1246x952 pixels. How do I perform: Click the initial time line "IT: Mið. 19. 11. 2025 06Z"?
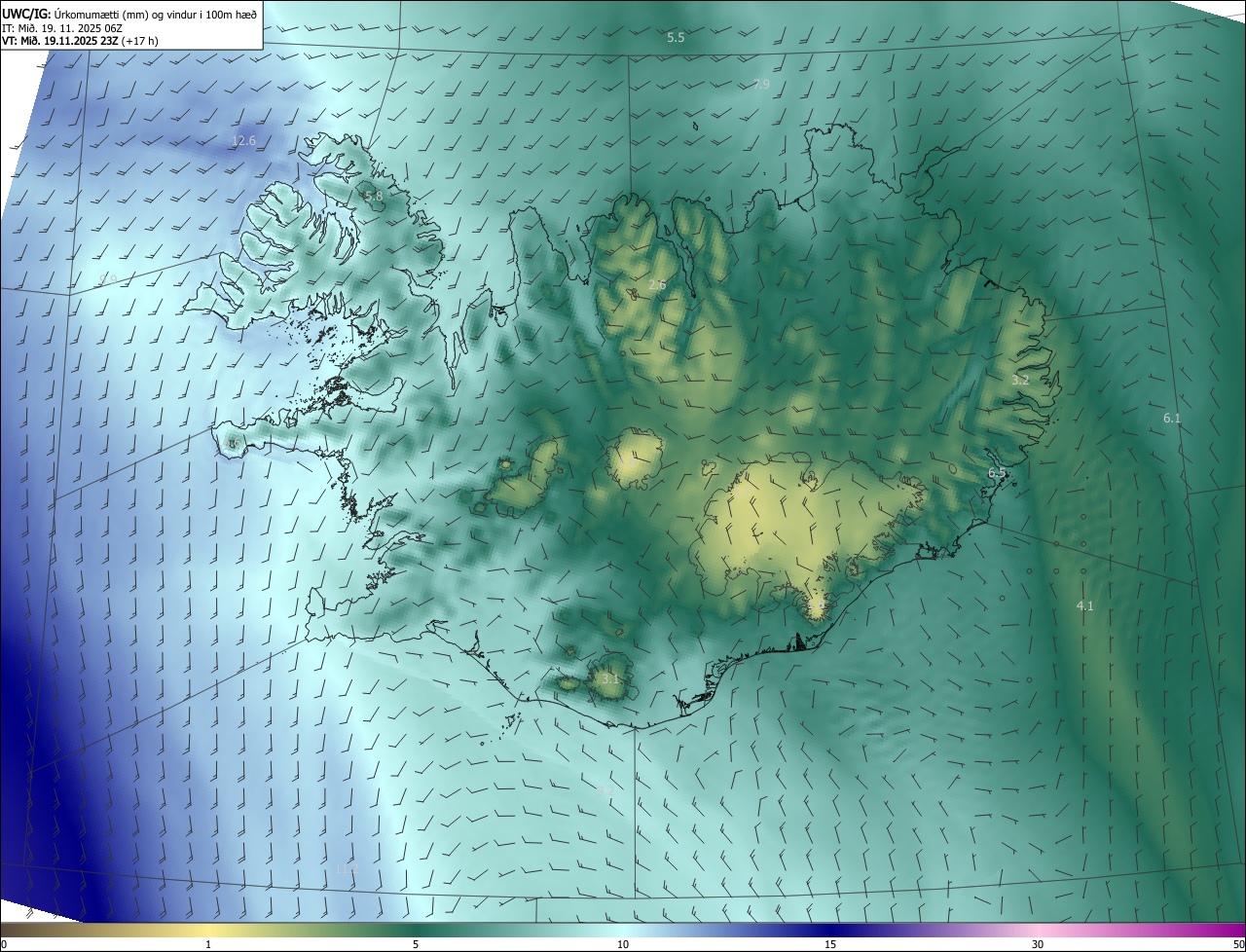(62, 28)
